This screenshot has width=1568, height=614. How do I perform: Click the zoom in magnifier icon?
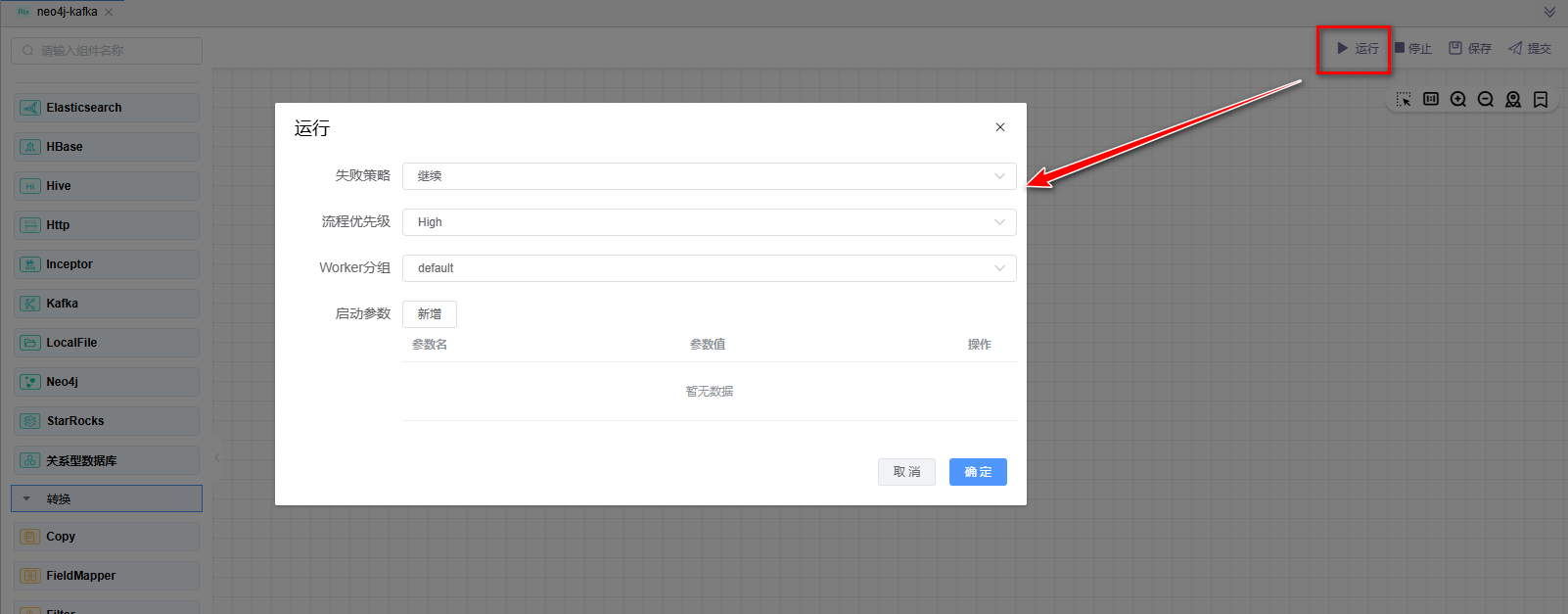pyautogui.click(x=1458, y=100)
